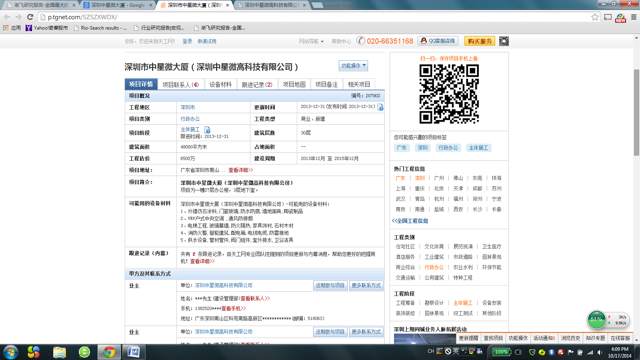Open the 帮助中心 help center link
This screenshot has width=640, height=360.
click(341, 41)
